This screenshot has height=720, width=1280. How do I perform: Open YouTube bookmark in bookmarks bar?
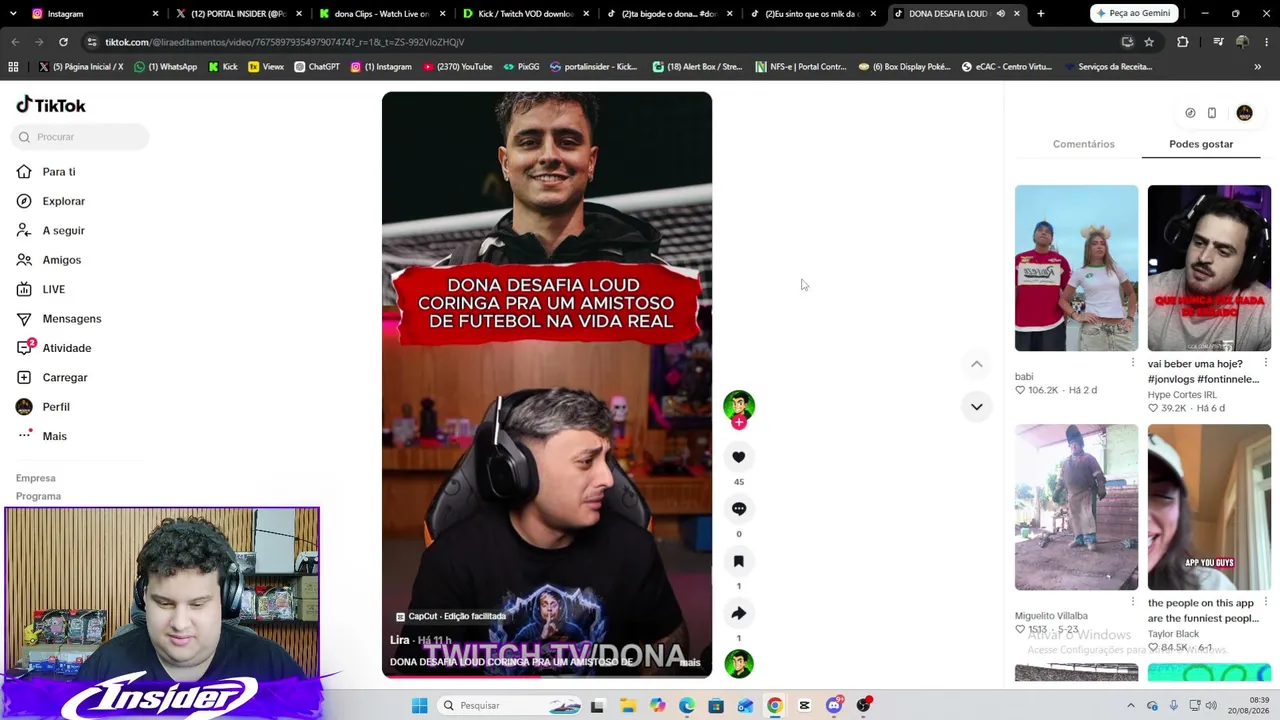point(457,67)
